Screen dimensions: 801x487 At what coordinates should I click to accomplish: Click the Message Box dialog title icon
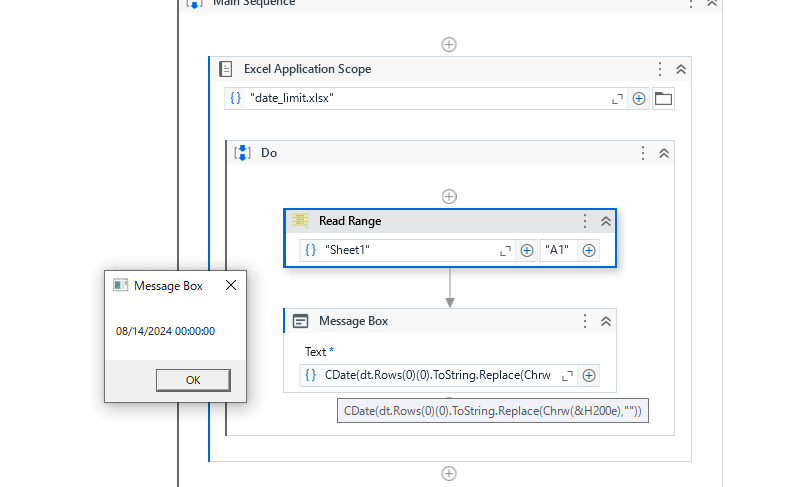tap(121, 285)
